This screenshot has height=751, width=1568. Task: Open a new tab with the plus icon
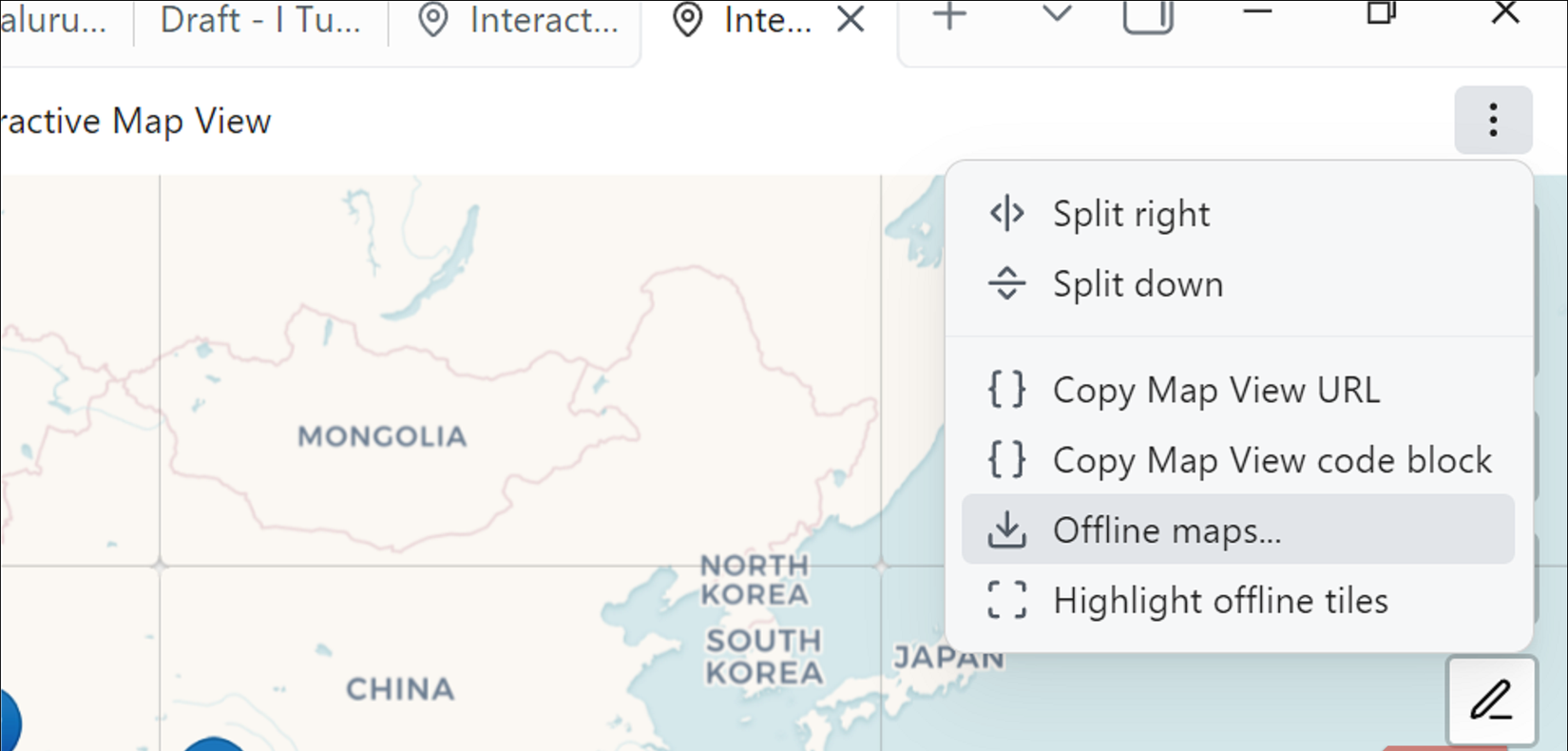pyautogui.click(x=948, y=16)
